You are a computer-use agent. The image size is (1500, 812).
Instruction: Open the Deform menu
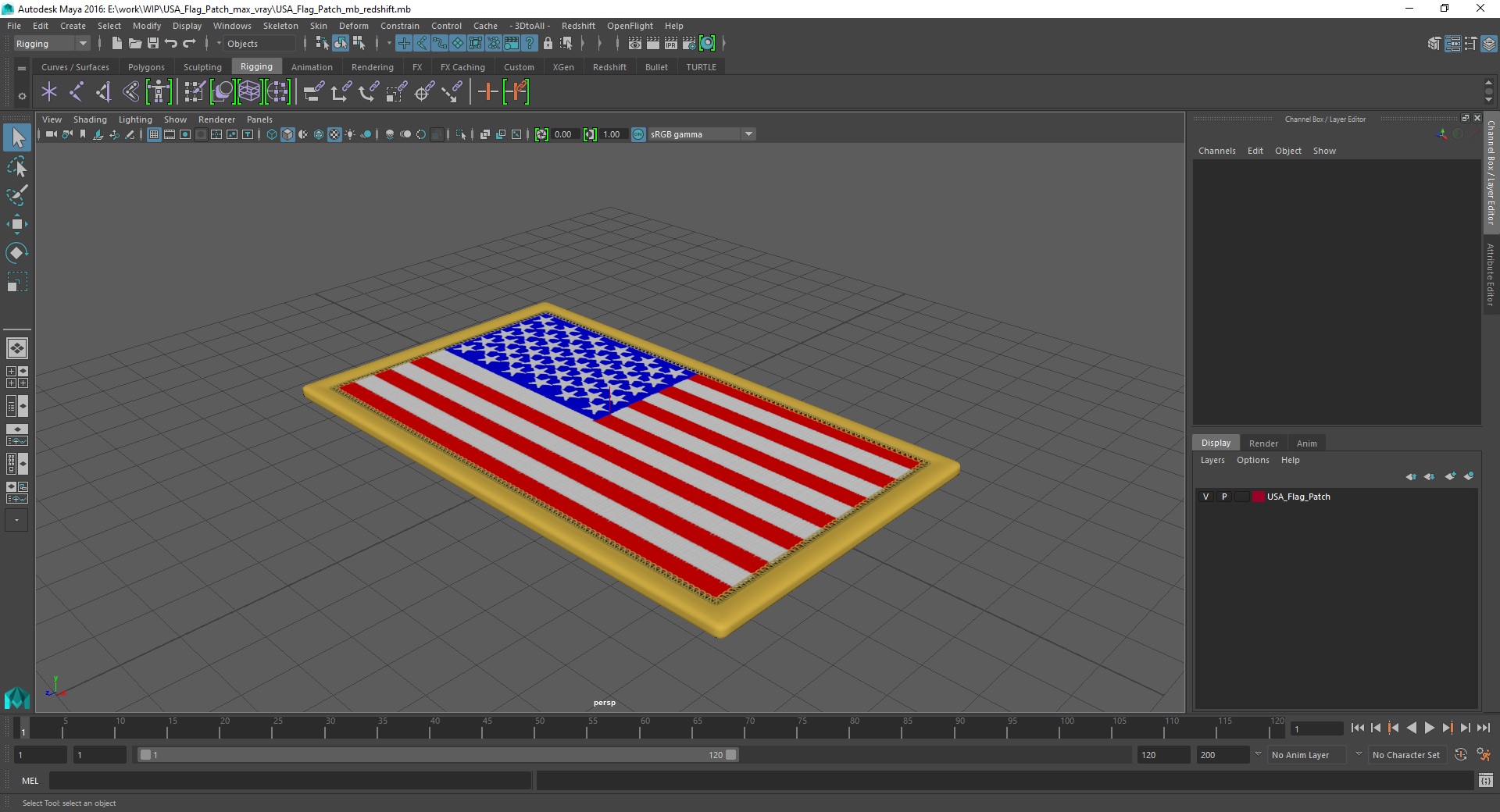coord(353,26)
